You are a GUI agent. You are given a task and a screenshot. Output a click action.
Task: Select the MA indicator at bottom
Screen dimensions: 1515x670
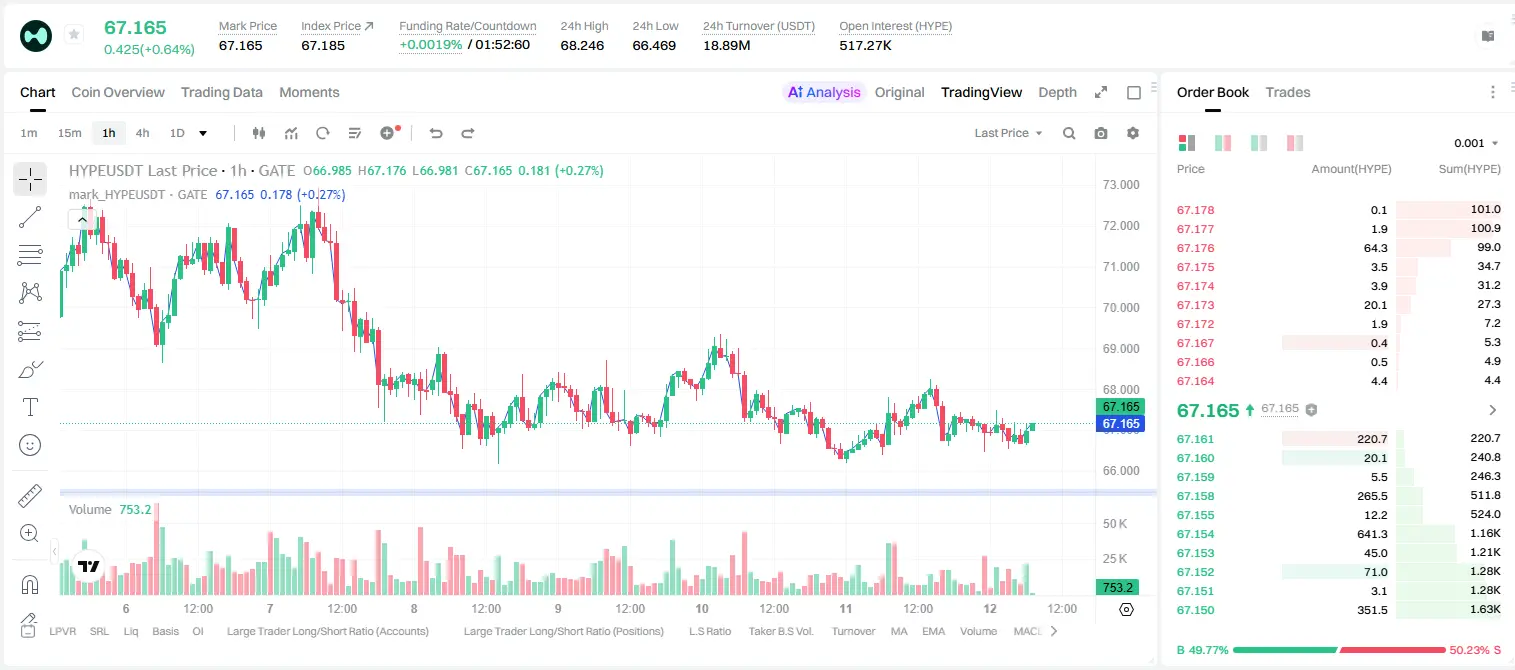[x=899, y=631]
